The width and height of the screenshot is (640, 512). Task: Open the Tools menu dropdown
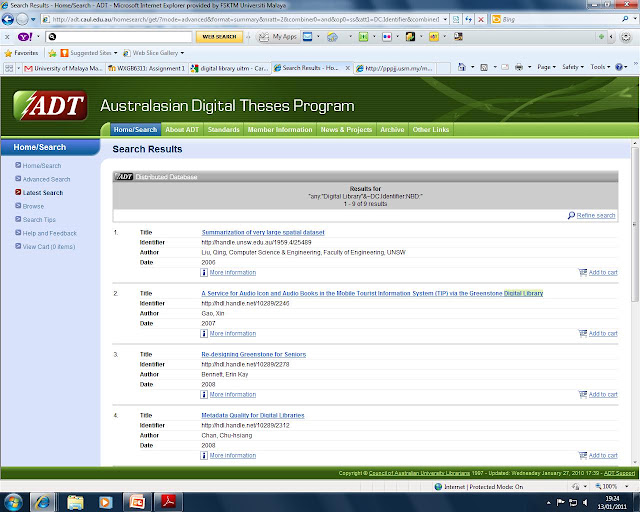[600, 67]
